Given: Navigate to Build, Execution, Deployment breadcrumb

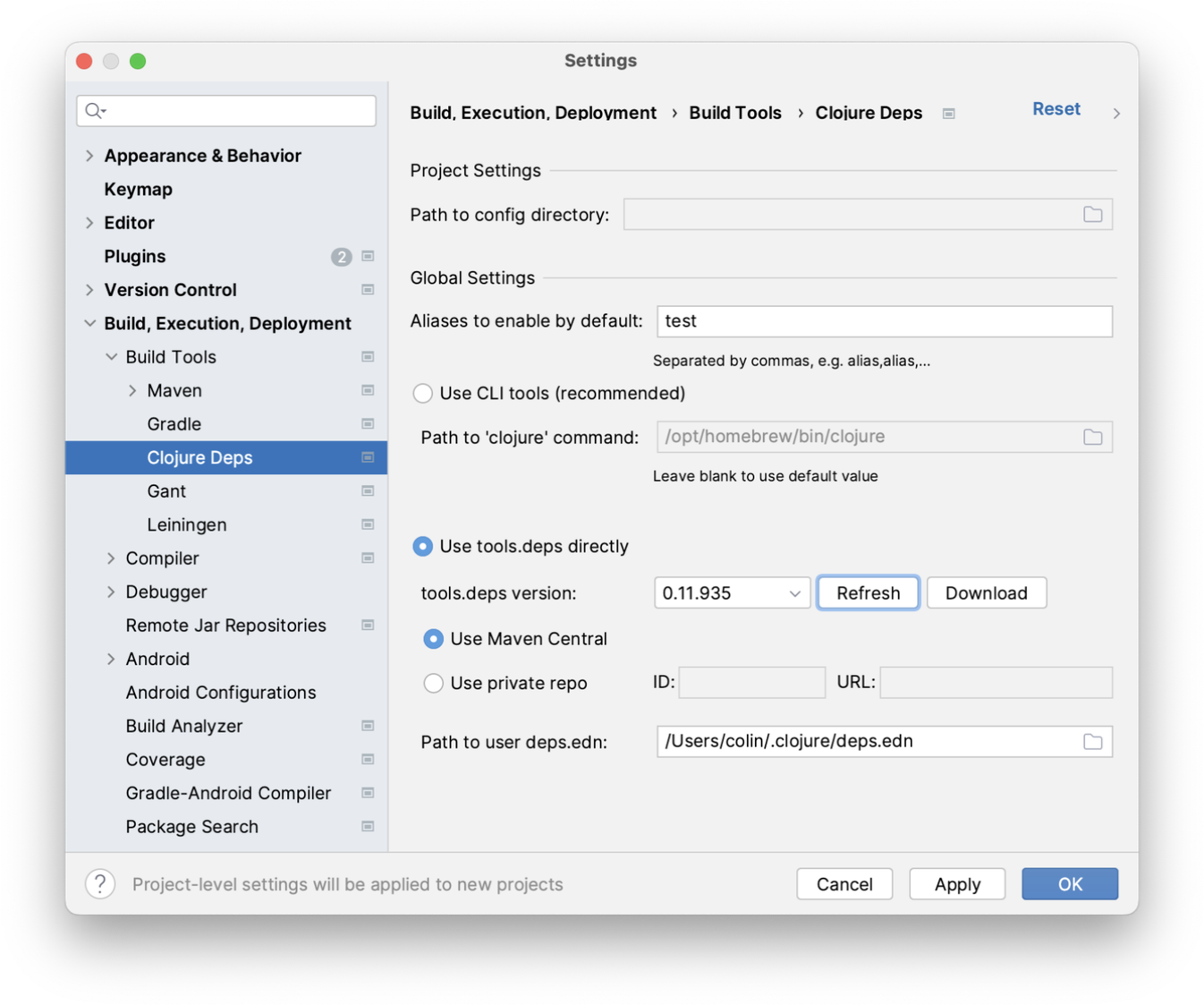Looking at the screenshot, I should [533, 113].
